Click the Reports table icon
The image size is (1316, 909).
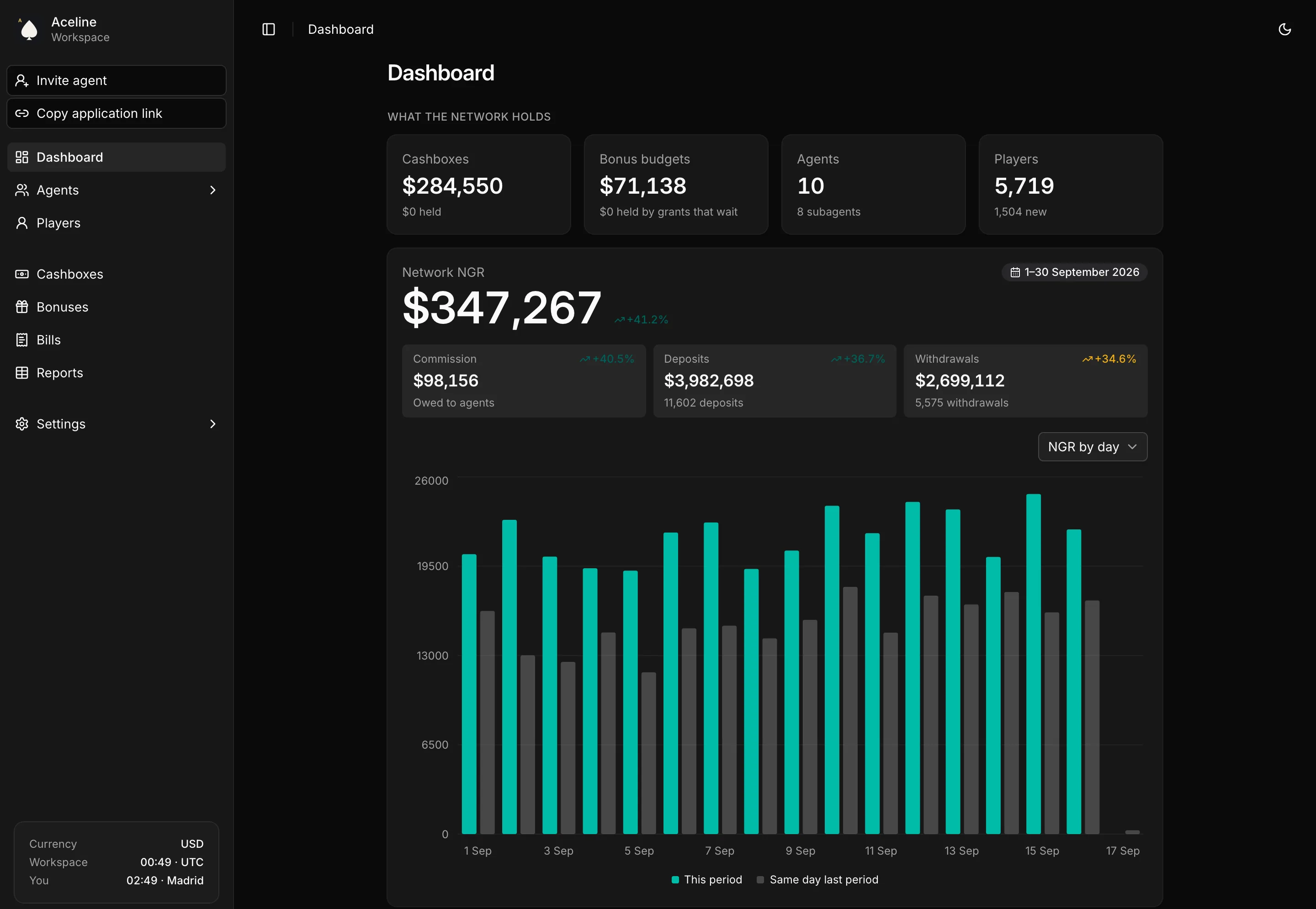(x=21, y=373)
